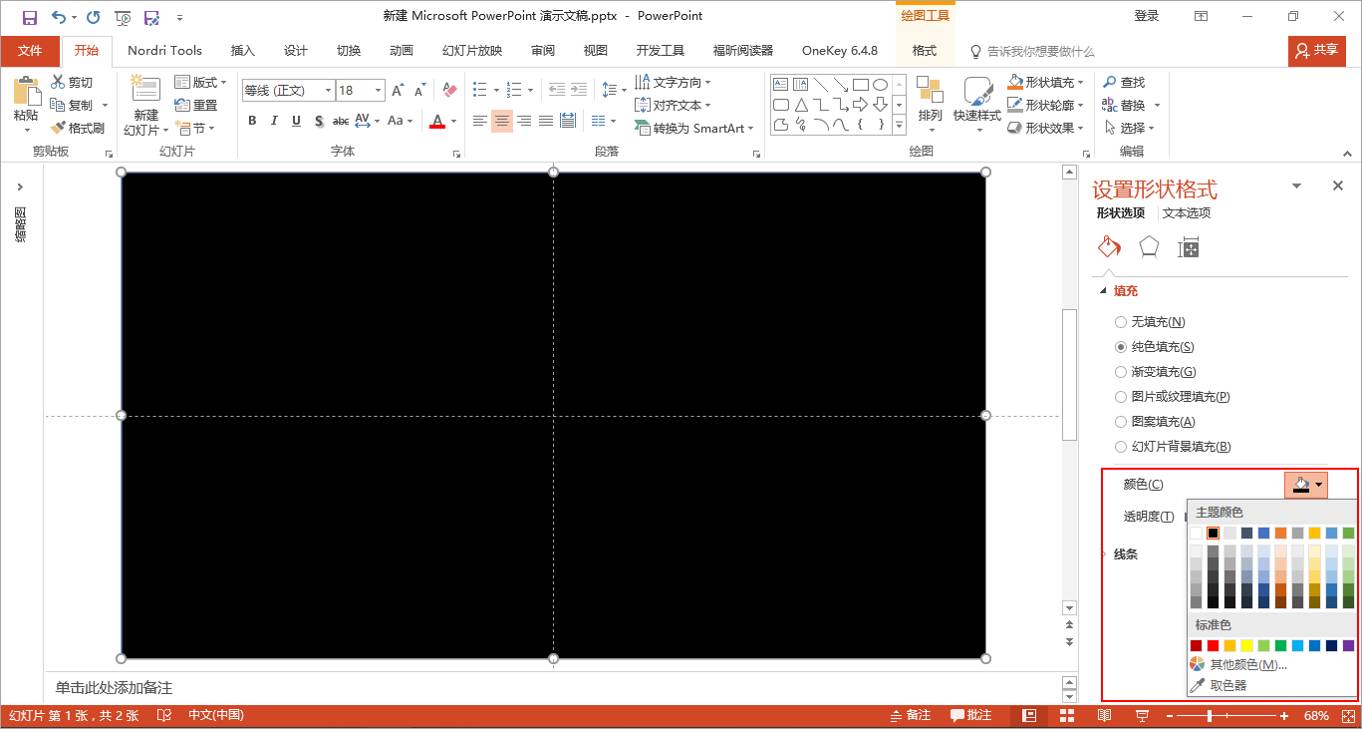Clear all formatting with the eraser icon
The image size is (1362, 729).
pyautogui.click(x=449, y=90)
